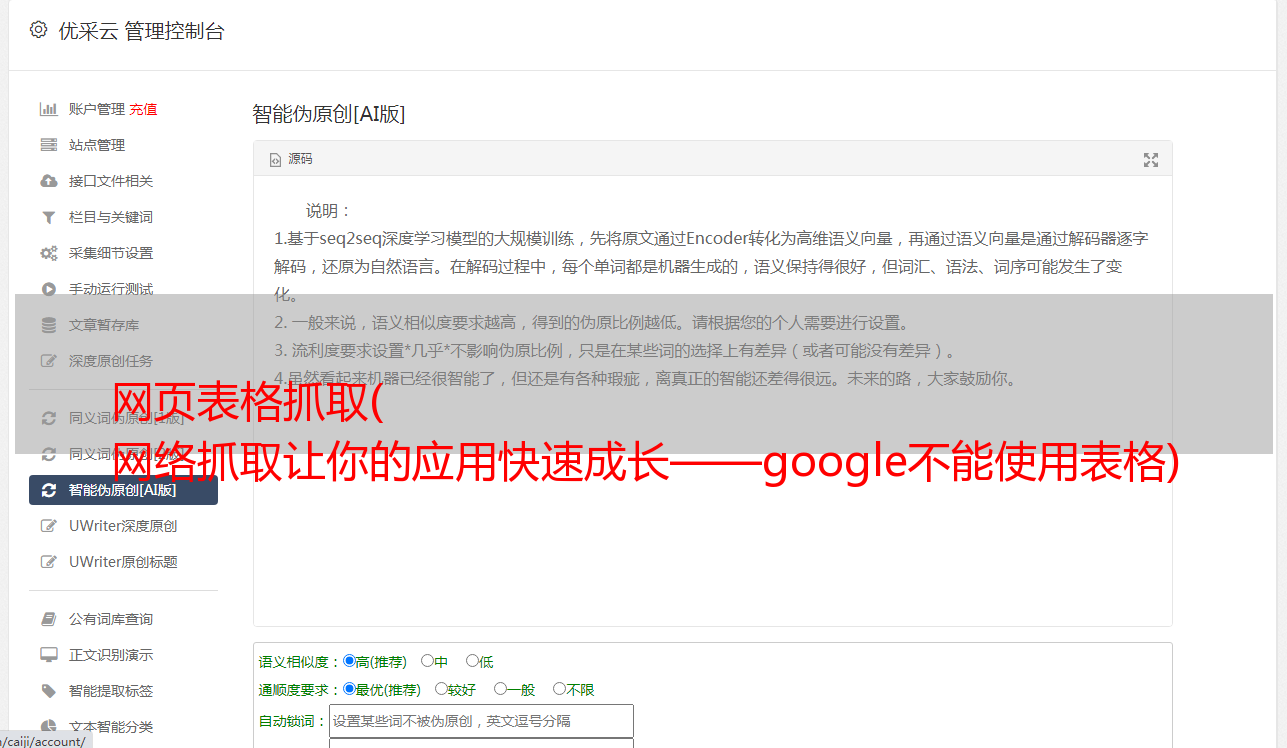Click the 自动锁词 label
This screenshot has height=748, width=1287.
point(292,722)
